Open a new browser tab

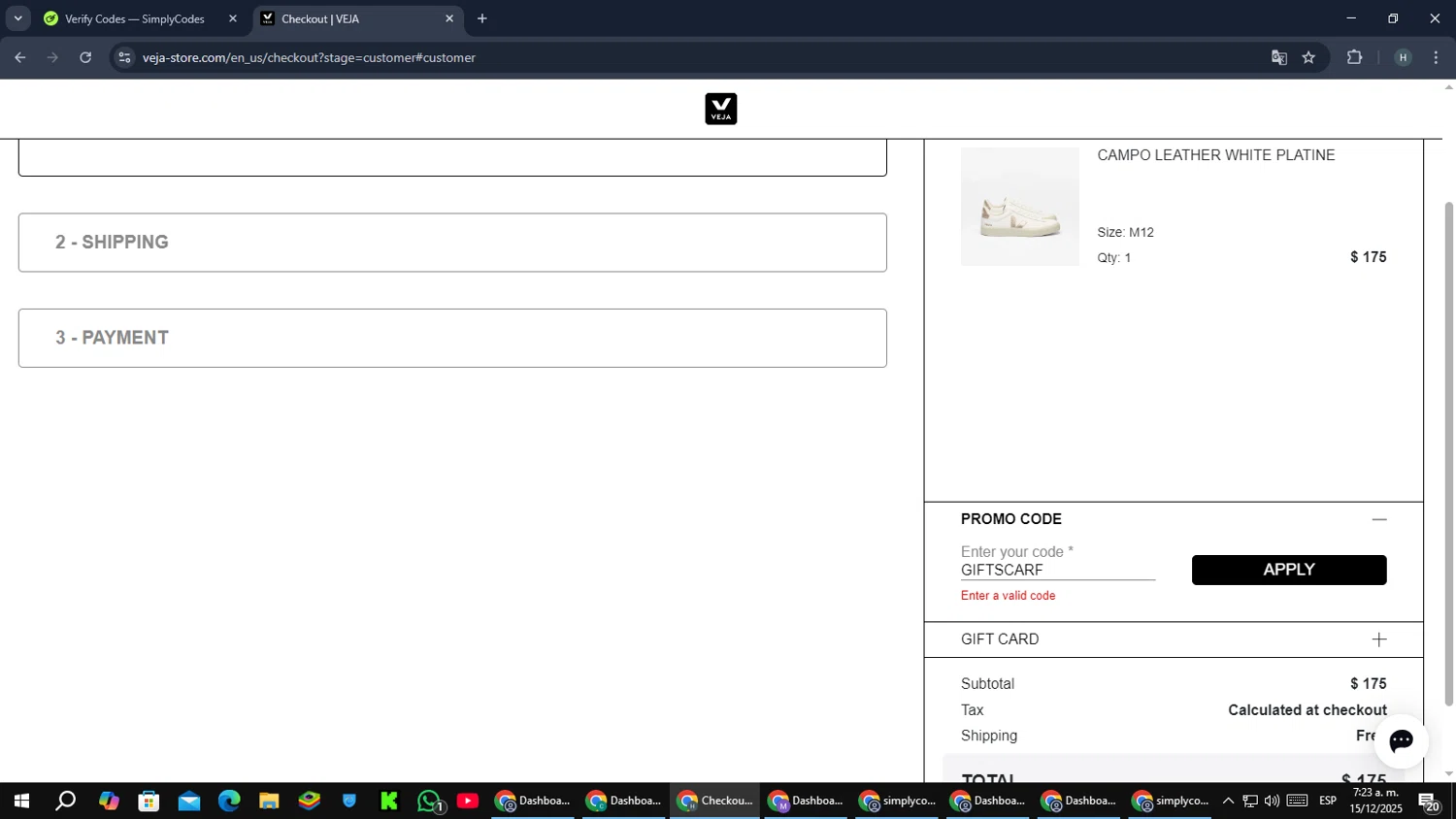[x=482, y=18]
